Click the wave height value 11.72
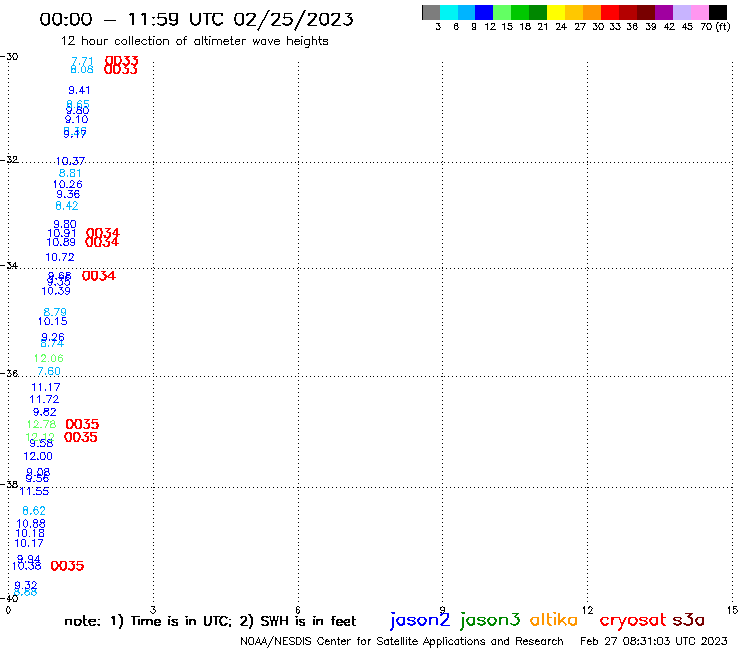 (x=44, y=399)
